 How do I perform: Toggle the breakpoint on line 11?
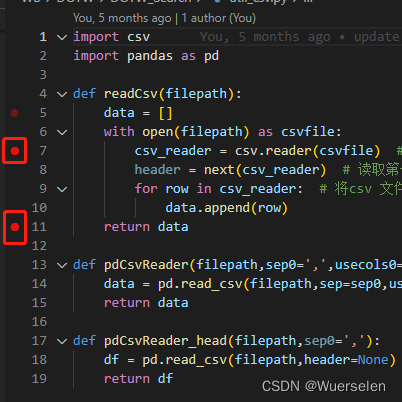15,227
